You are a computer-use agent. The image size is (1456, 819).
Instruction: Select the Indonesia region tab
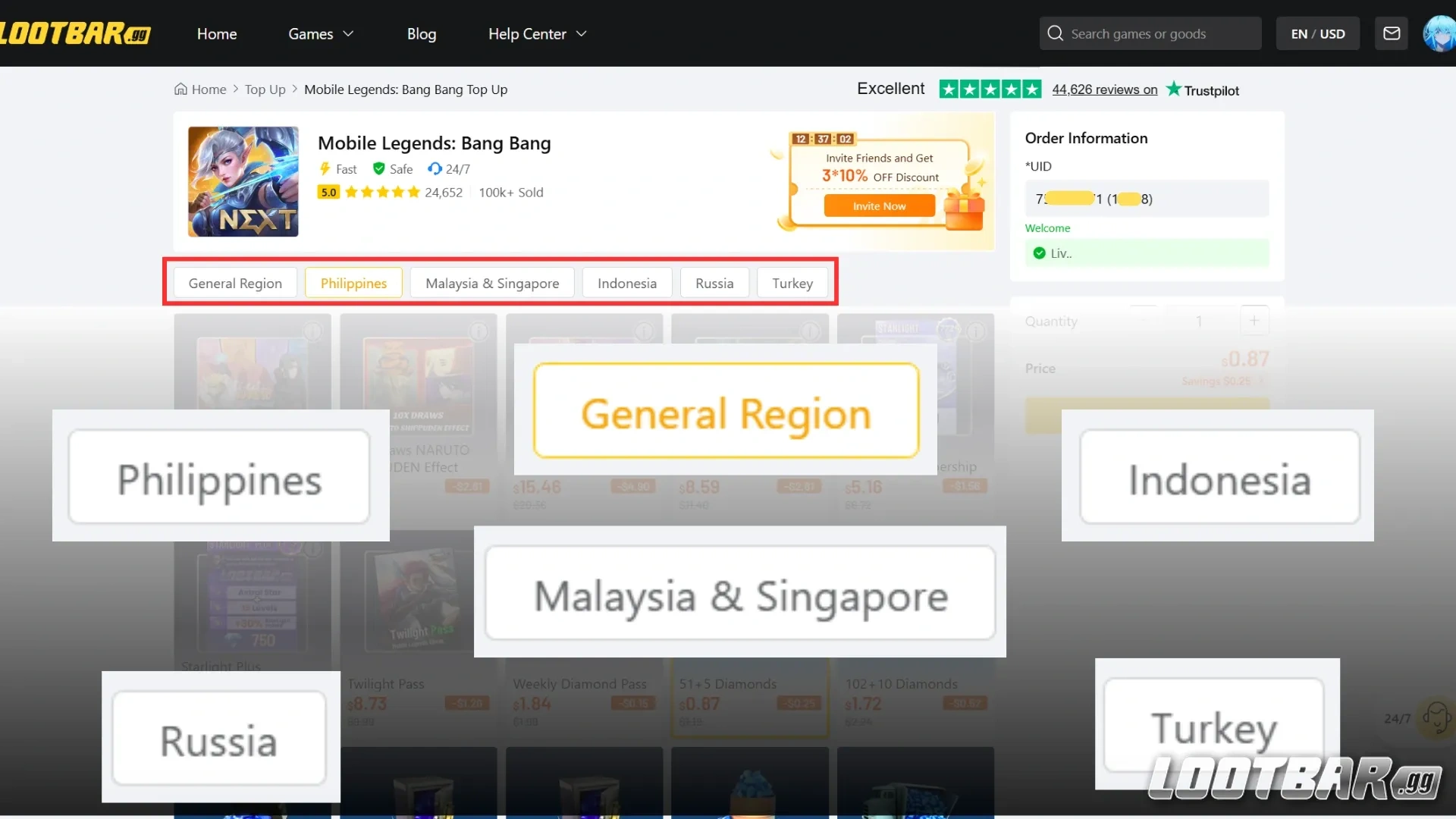[627, 283]
